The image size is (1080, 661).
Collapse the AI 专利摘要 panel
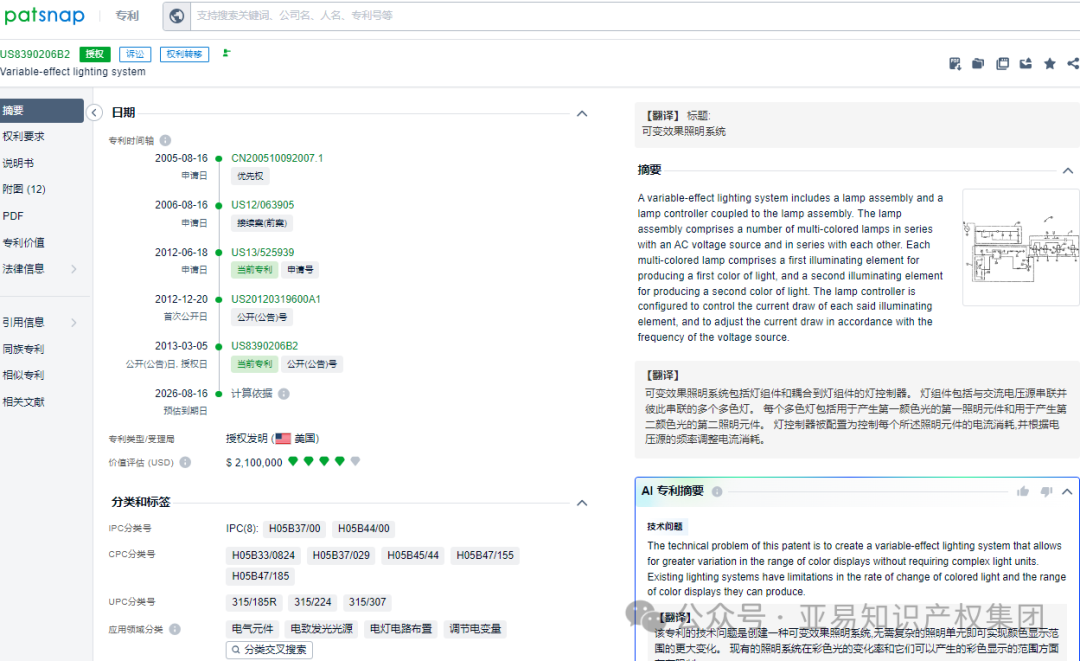click(x=1067, y=491)
